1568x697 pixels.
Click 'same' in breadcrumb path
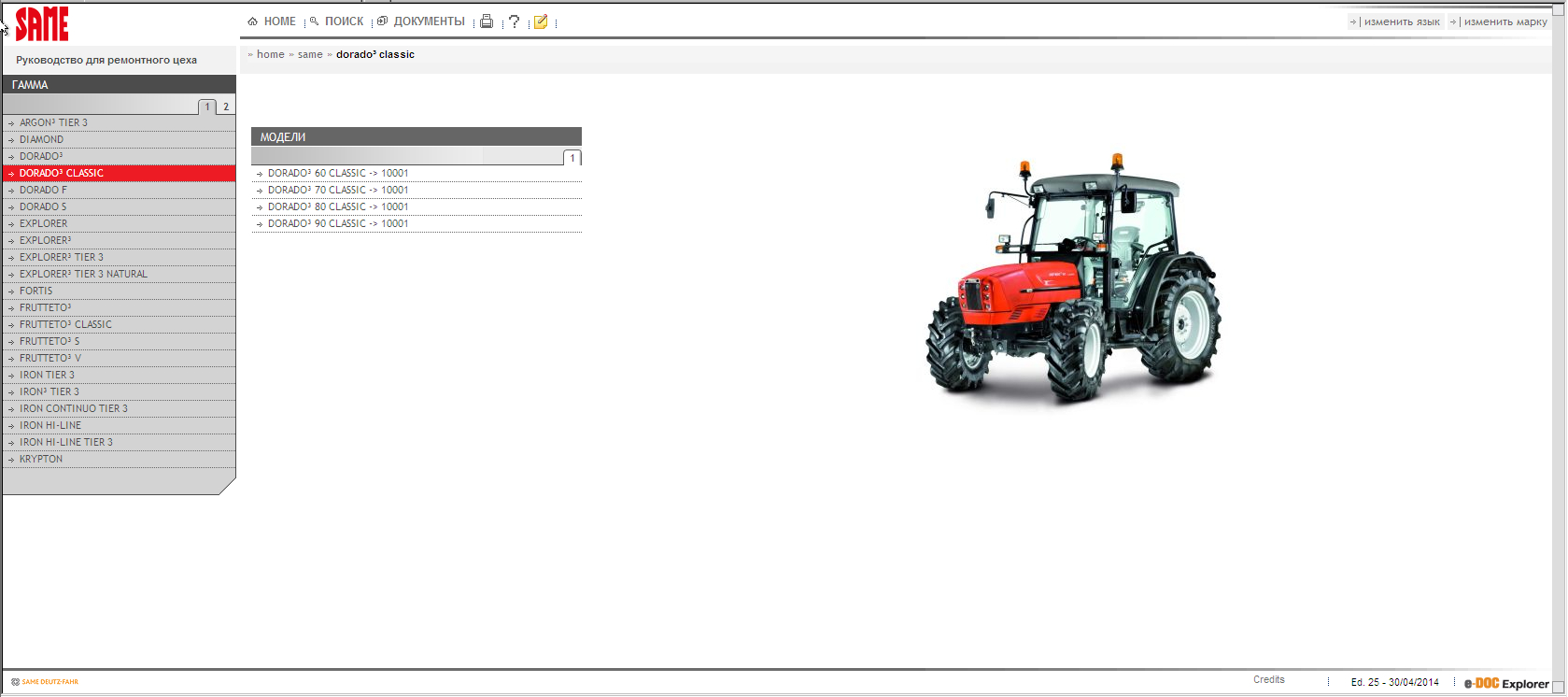pyautogui.click(x=310, y=54)
